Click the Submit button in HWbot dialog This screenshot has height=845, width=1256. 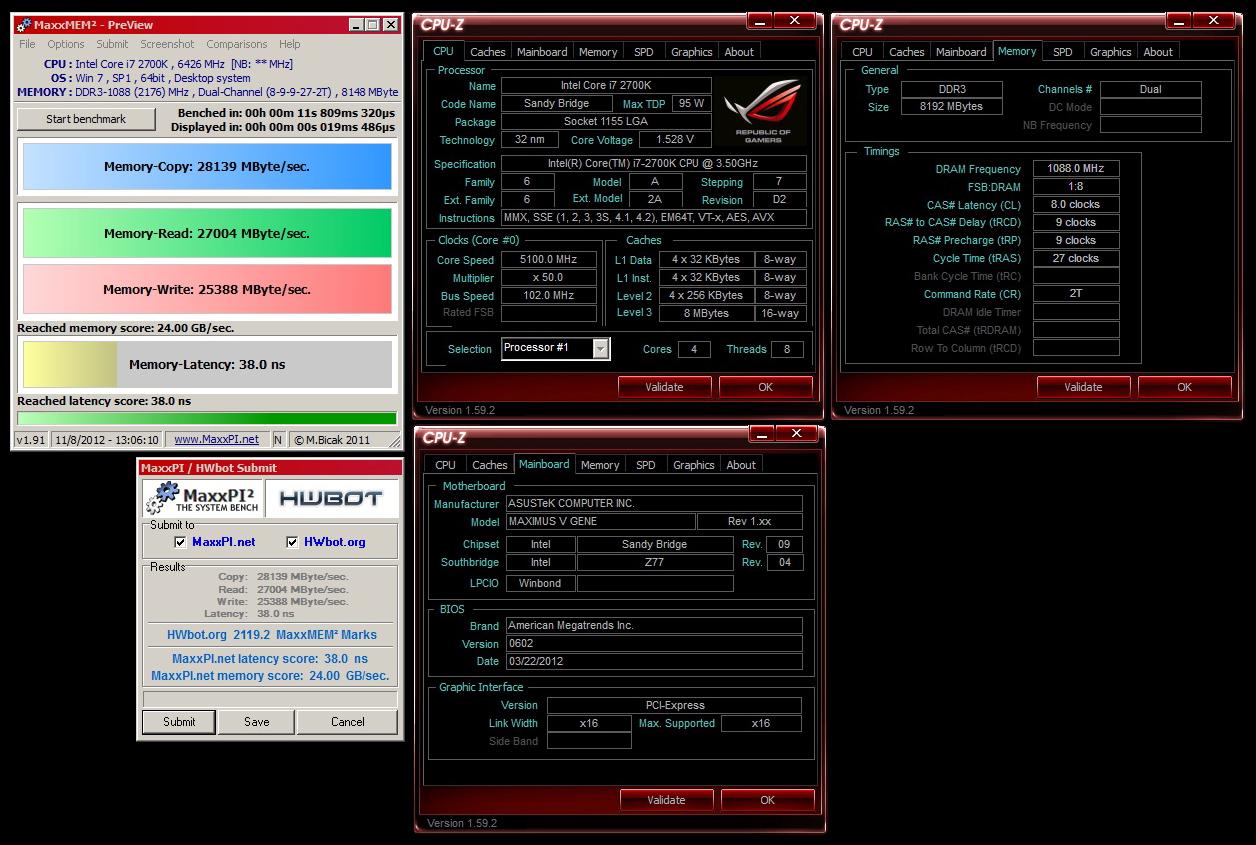[179, 722]
